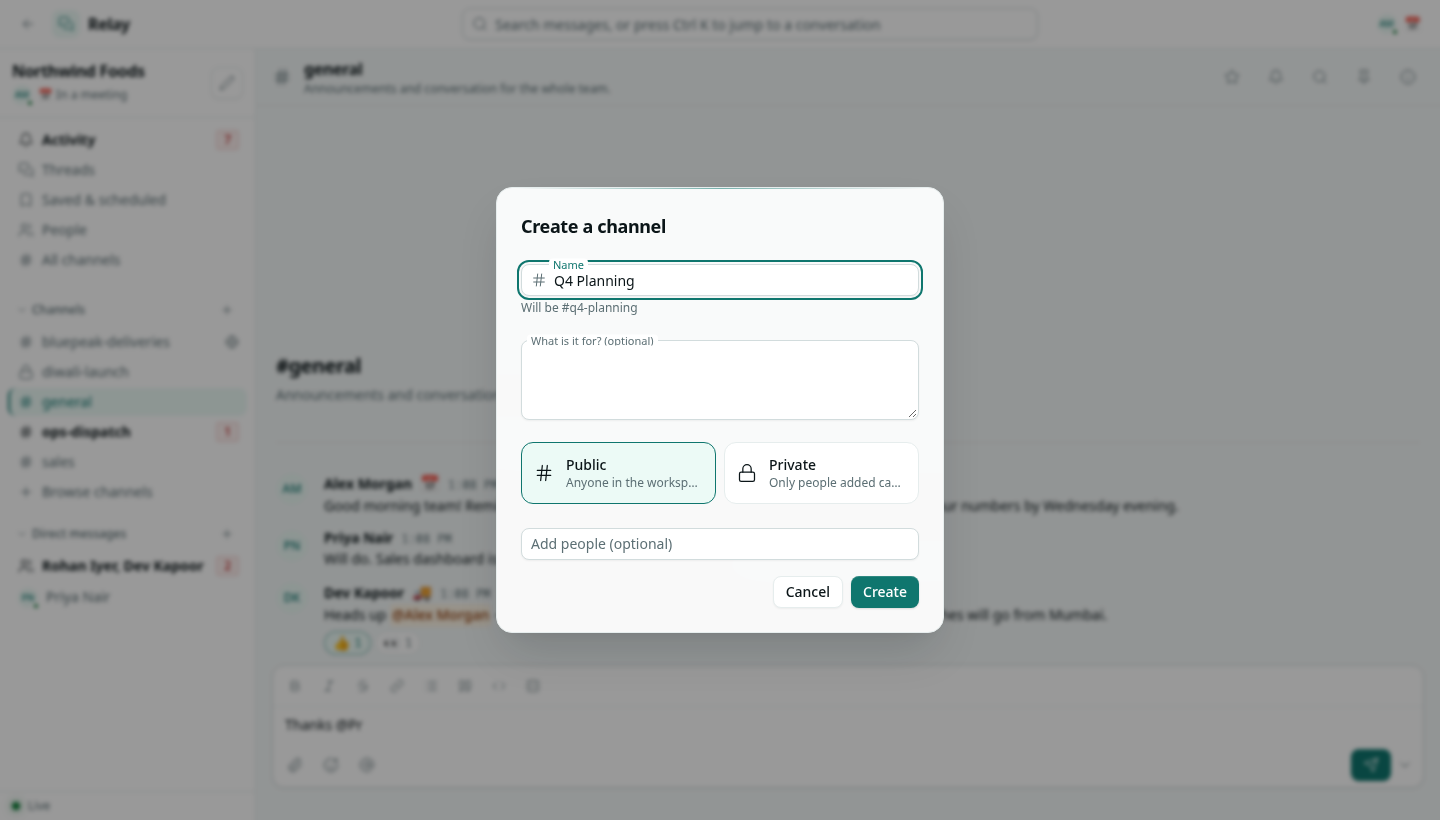Select the Public channel option
The height and width of the screenshot is (820, 1440).
618,473
